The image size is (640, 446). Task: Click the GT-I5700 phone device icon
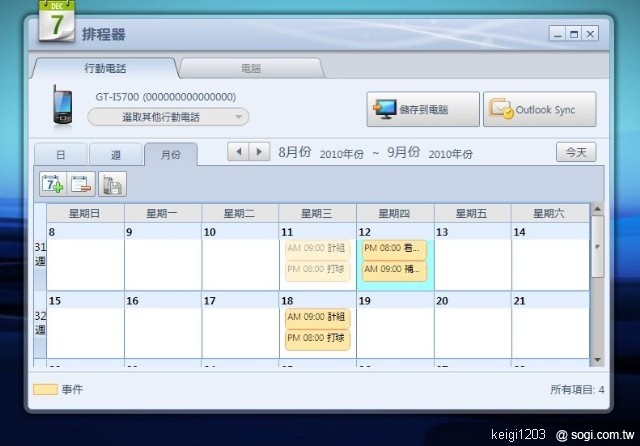tap(65, 107)
